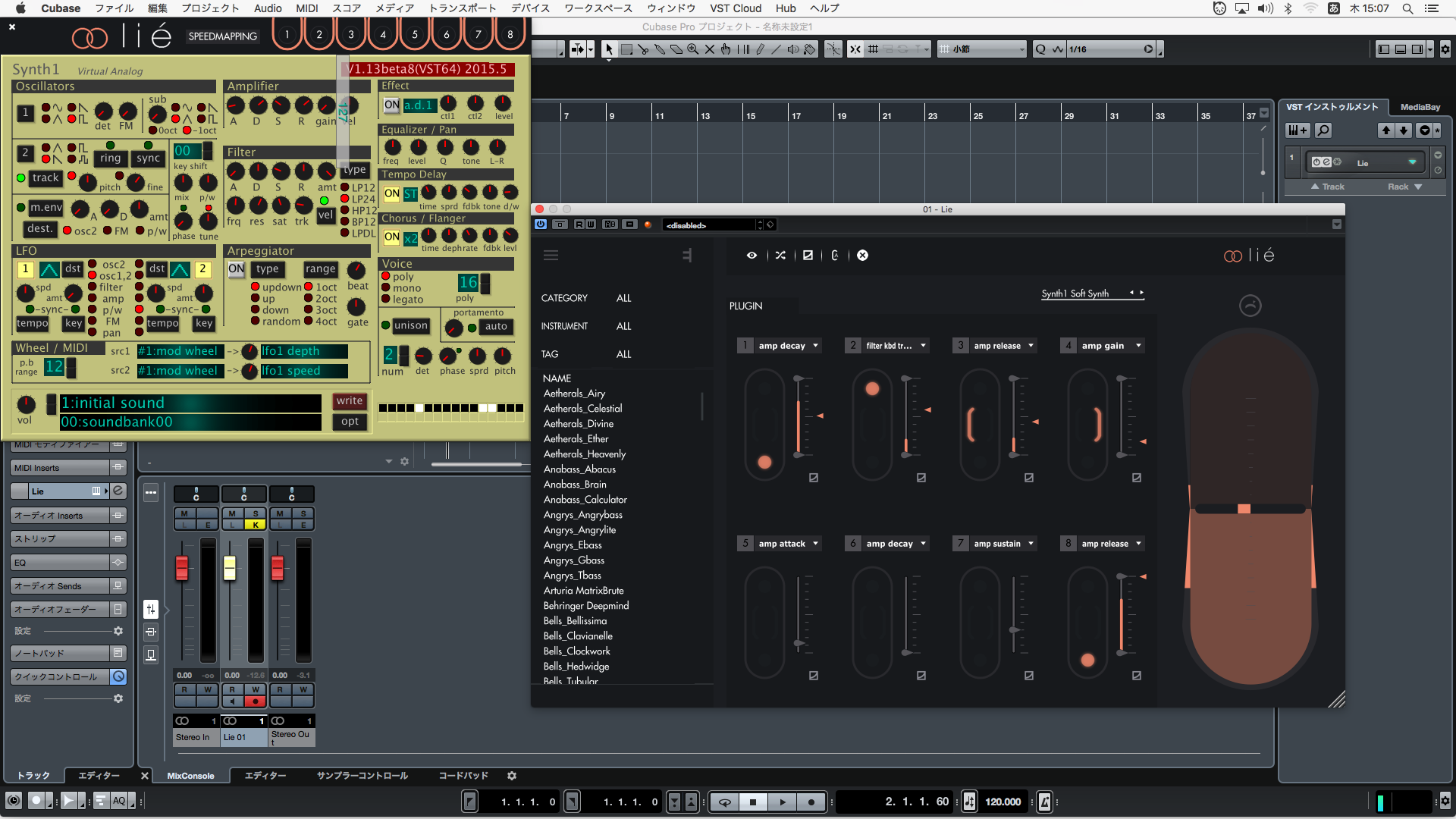The height and width of the screenshot is (819, 1456).
Task: Open the 1/16 quantize preset dropdown
Action: (1111, 49)
